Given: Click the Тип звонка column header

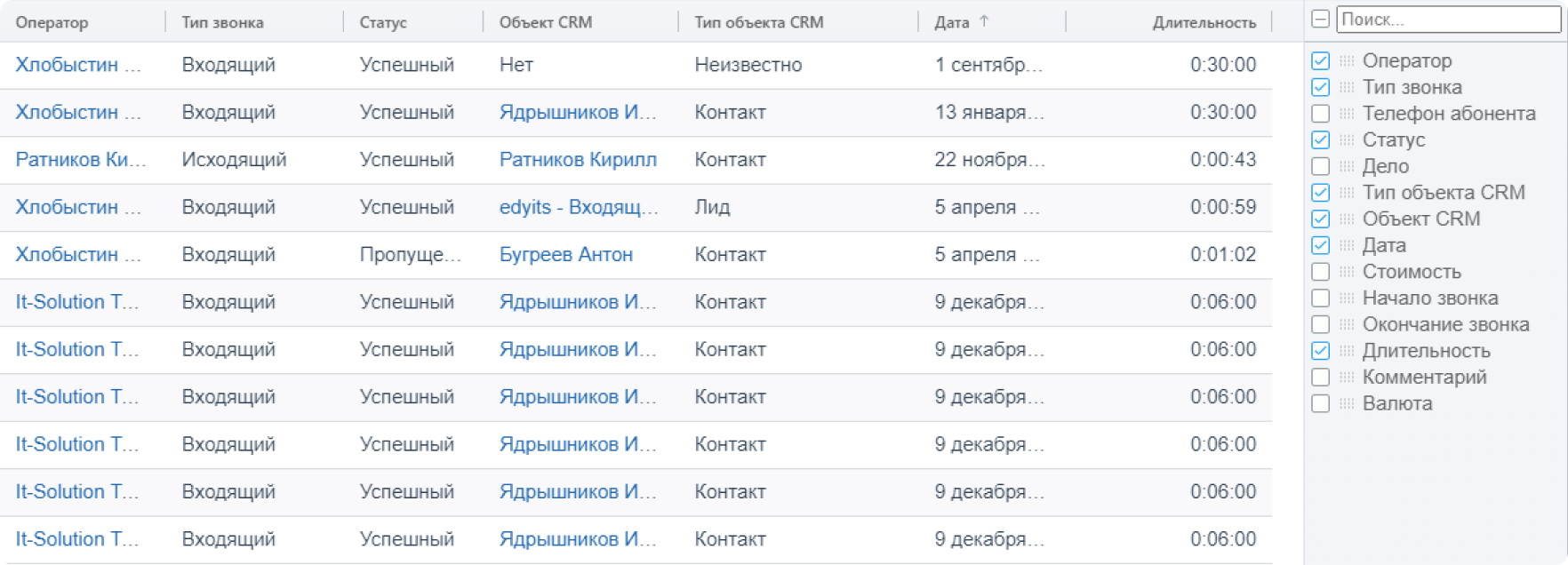Looking at the screenshot, I should pyautogui.click(x=222, y=23).
